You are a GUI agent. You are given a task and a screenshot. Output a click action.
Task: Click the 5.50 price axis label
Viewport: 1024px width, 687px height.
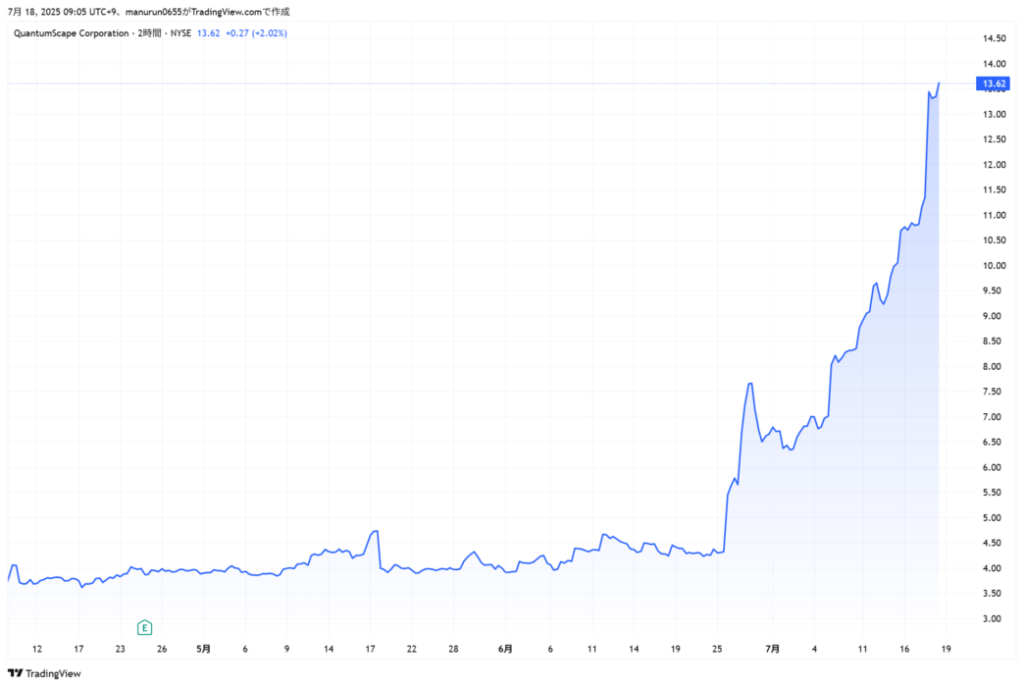tap(992, 492)
